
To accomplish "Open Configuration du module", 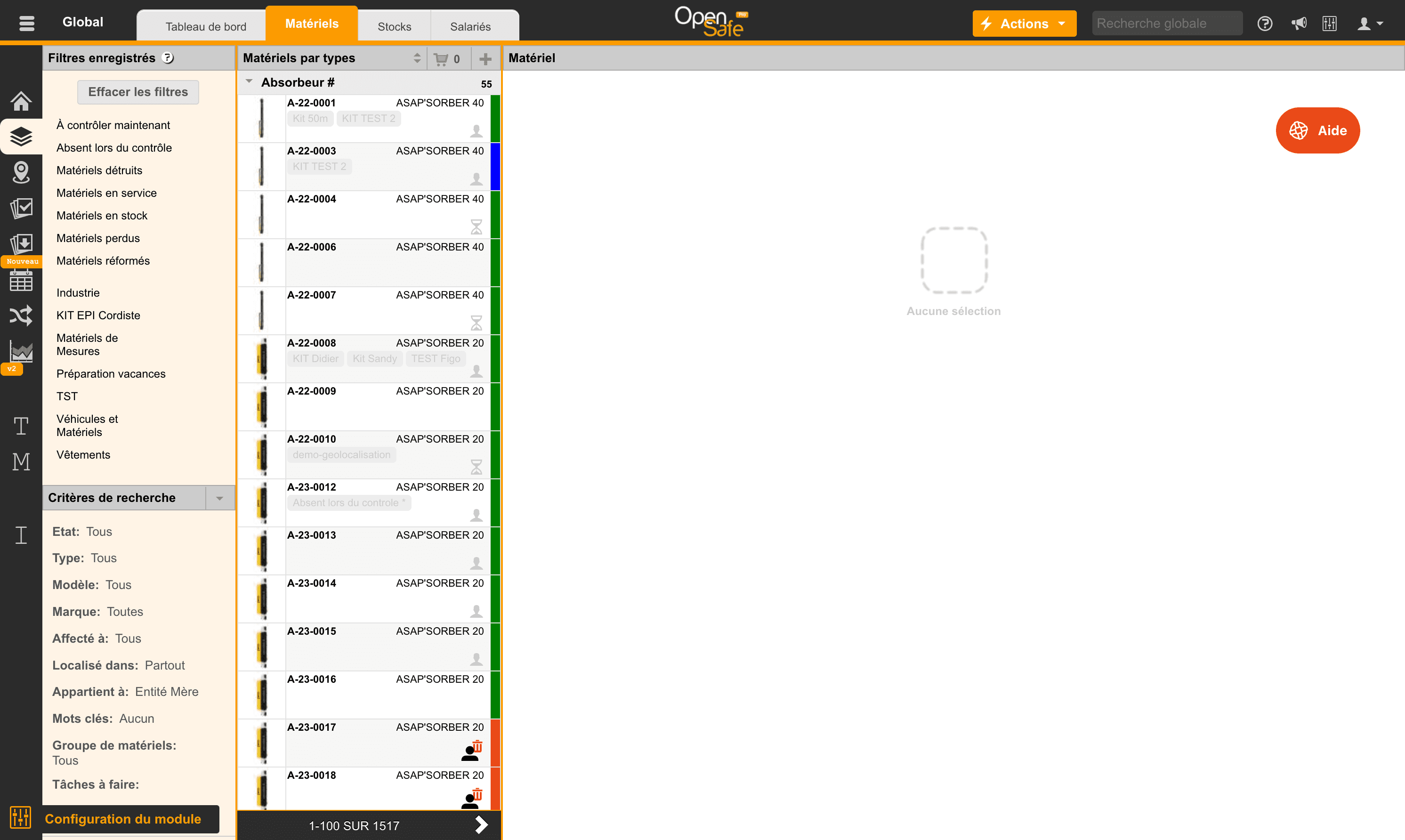I will [x=123, y=818].
